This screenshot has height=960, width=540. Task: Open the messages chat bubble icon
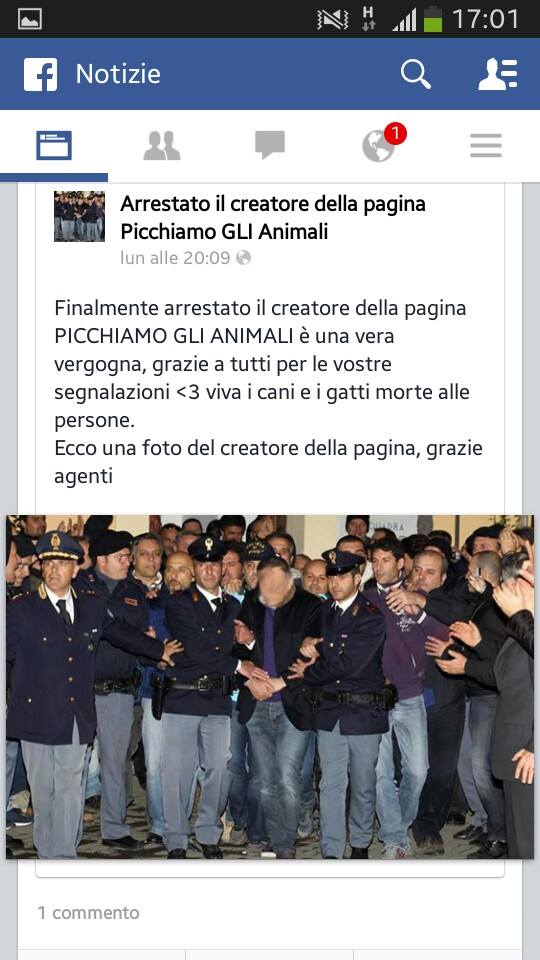pos(270,146)
